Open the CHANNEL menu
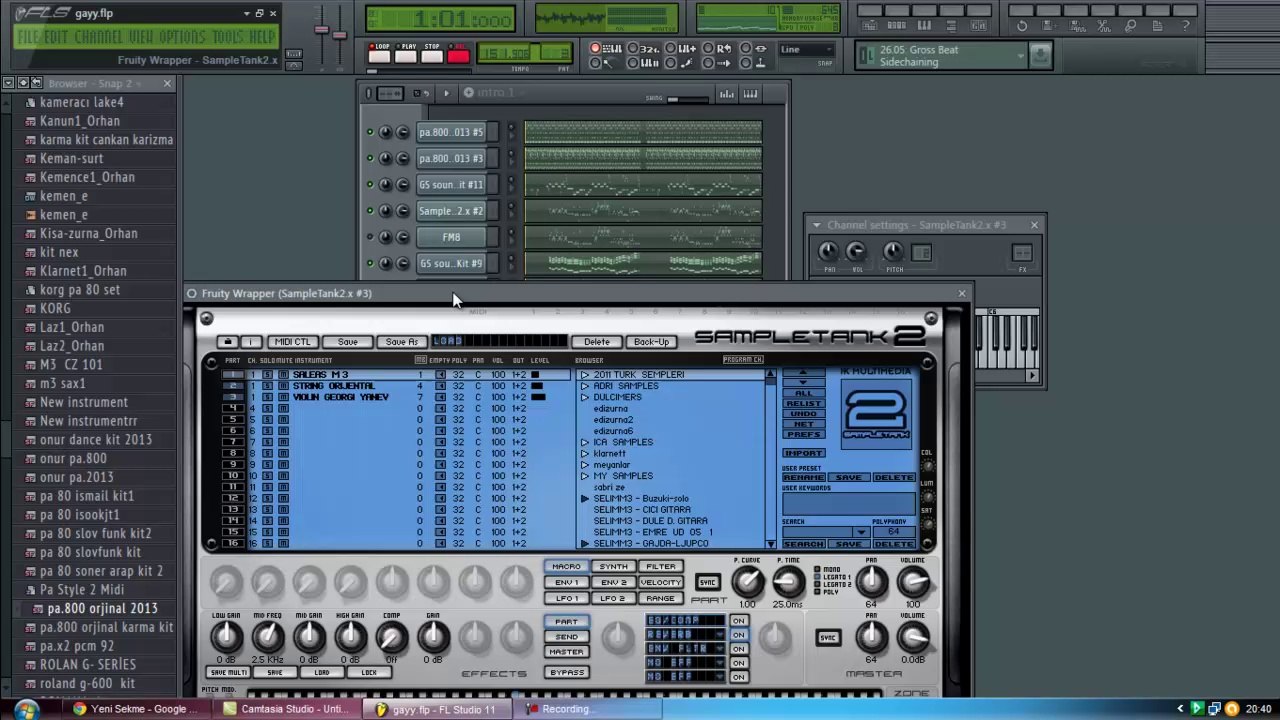Viewport: 1280px width, 720px height. point(98,37)
